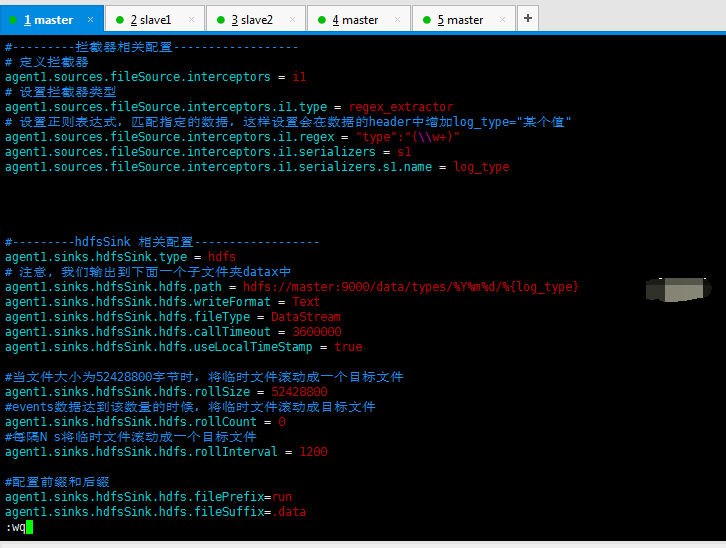Click the 'regex_extractor' value
This screenshot has height=548, width=726.
pos(401,107)
